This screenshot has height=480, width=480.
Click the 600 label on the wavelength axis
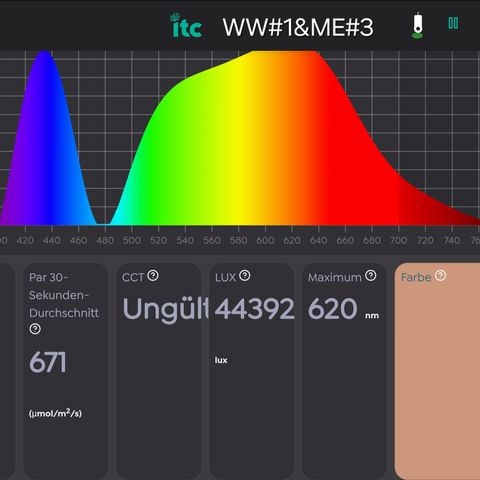[x=265, y=240]
